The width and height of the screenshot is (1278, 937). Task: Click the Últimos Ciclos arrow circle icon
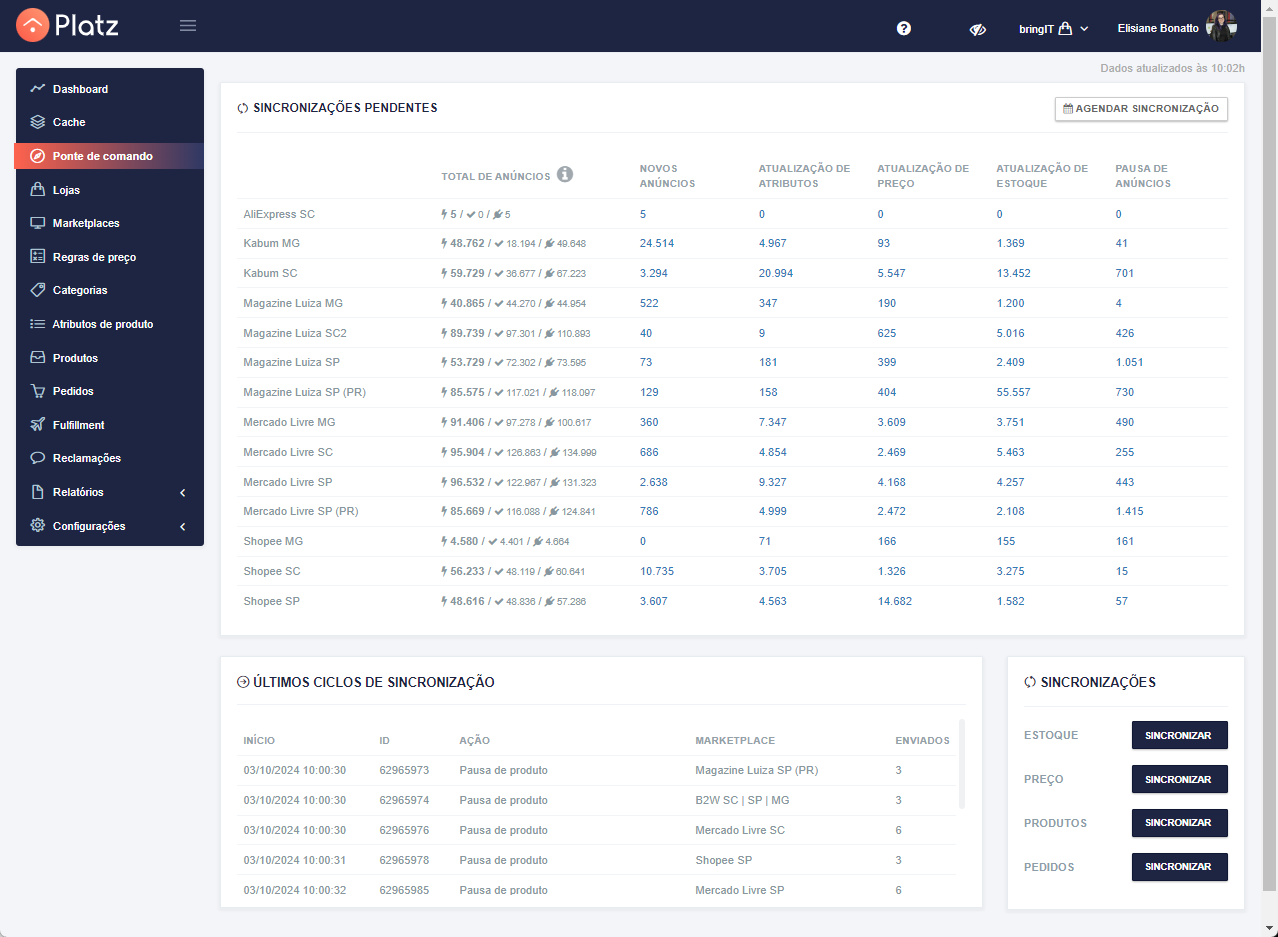tap(243, 683)
